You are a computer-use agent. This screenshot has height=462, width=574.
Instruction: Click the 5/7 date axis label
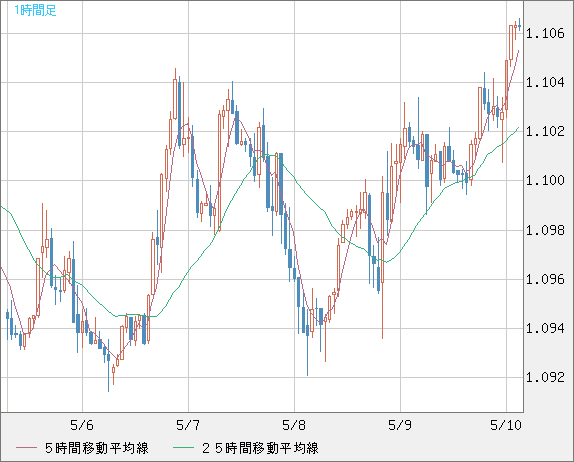point(188,425)
